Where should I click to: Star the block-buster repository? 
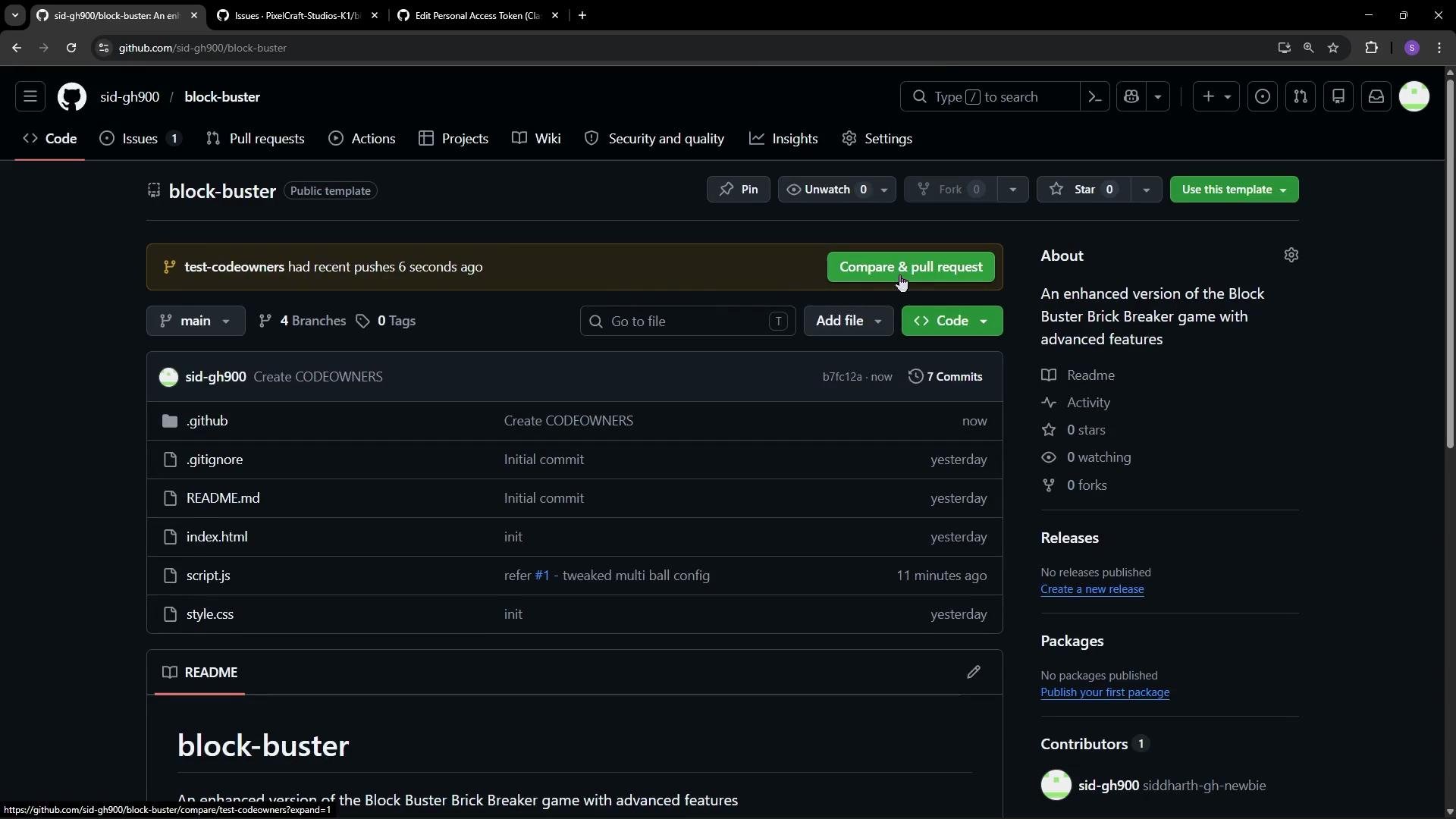(1084, 190)
